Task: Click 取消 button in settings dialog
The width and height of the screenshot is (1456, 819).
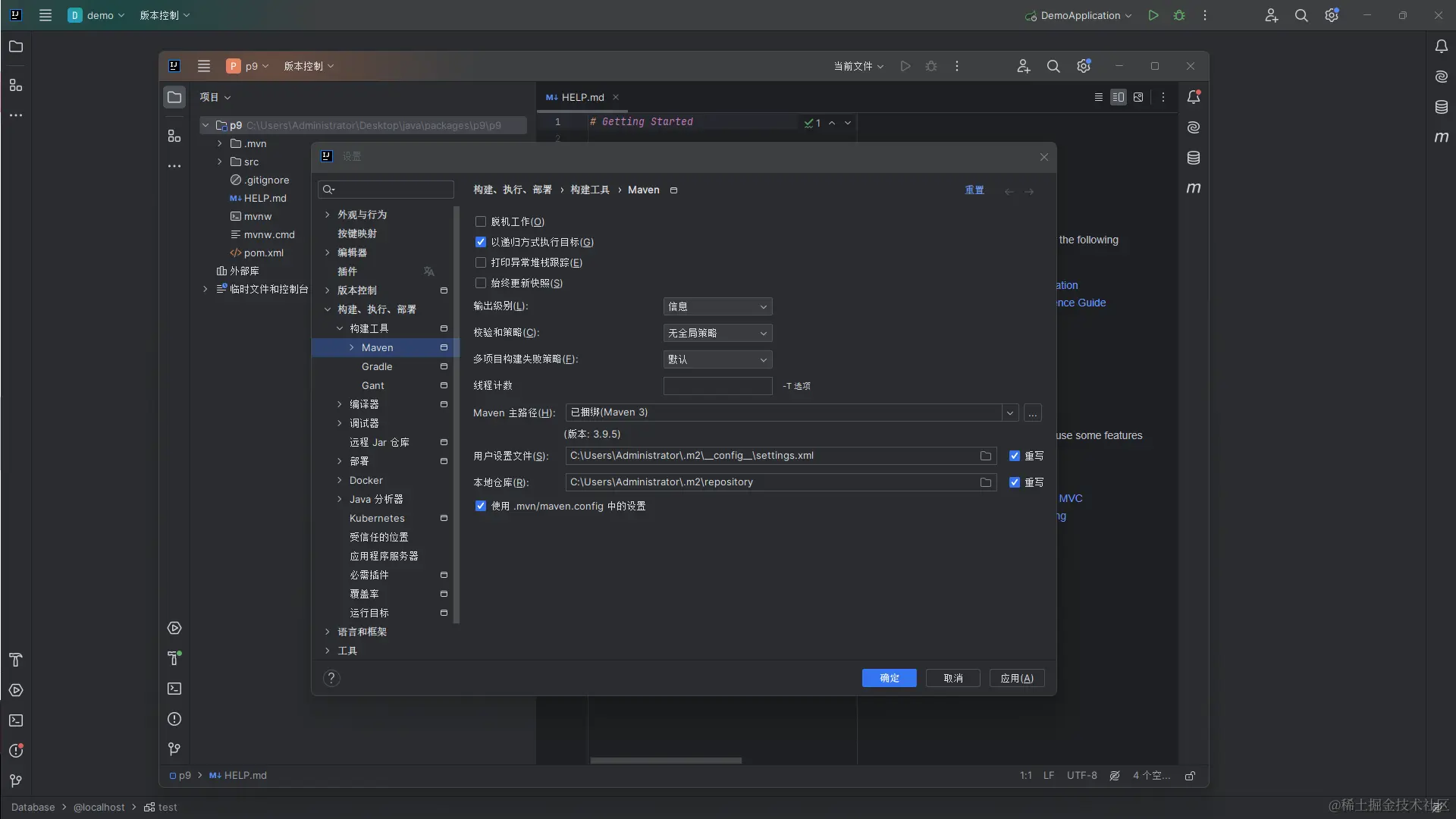Action: (x=953, y=678)
